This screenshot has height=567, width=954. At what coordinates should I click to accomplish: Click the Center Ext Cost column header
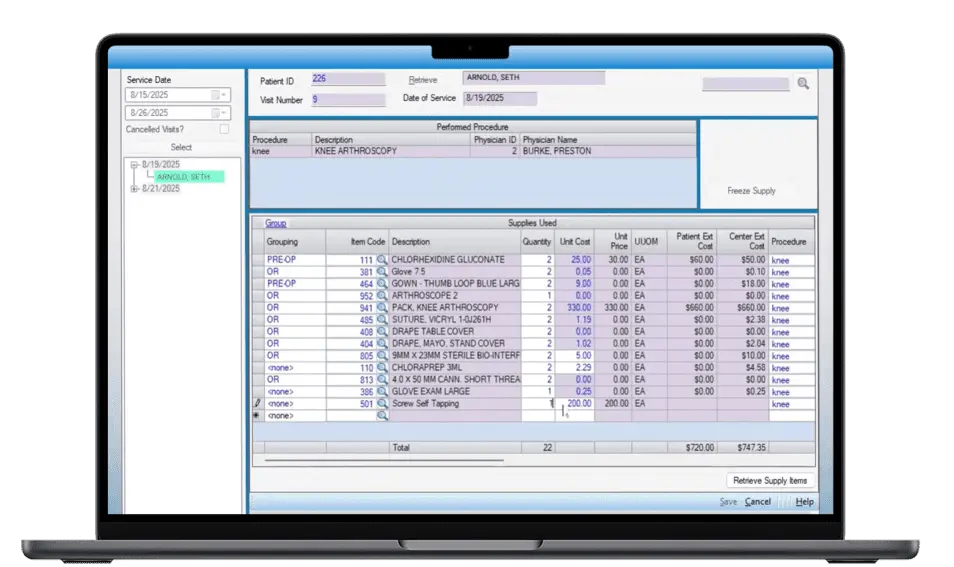(x=743, y=242)
